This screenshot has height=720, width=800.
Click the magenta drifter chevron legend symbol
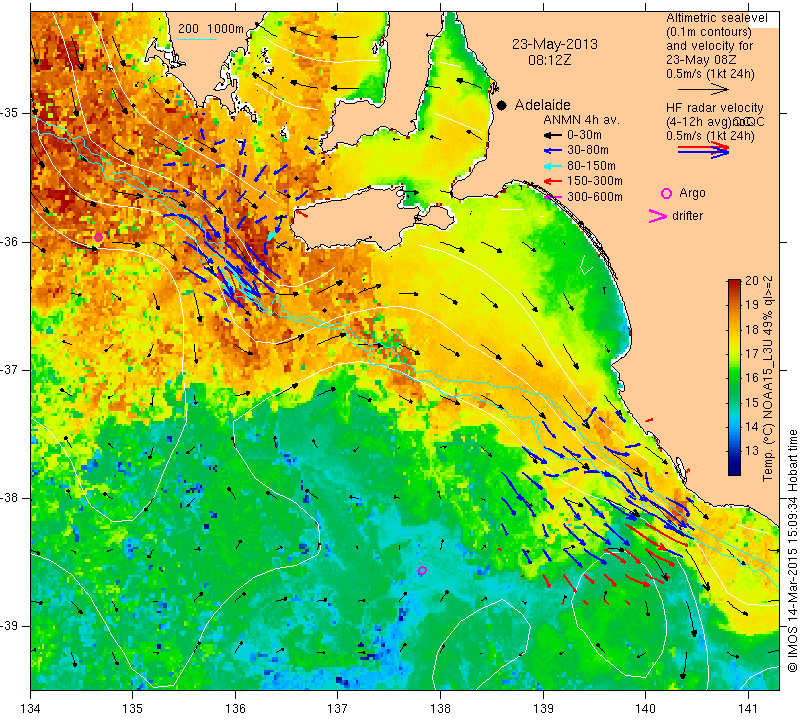click(x=658, y=216)
